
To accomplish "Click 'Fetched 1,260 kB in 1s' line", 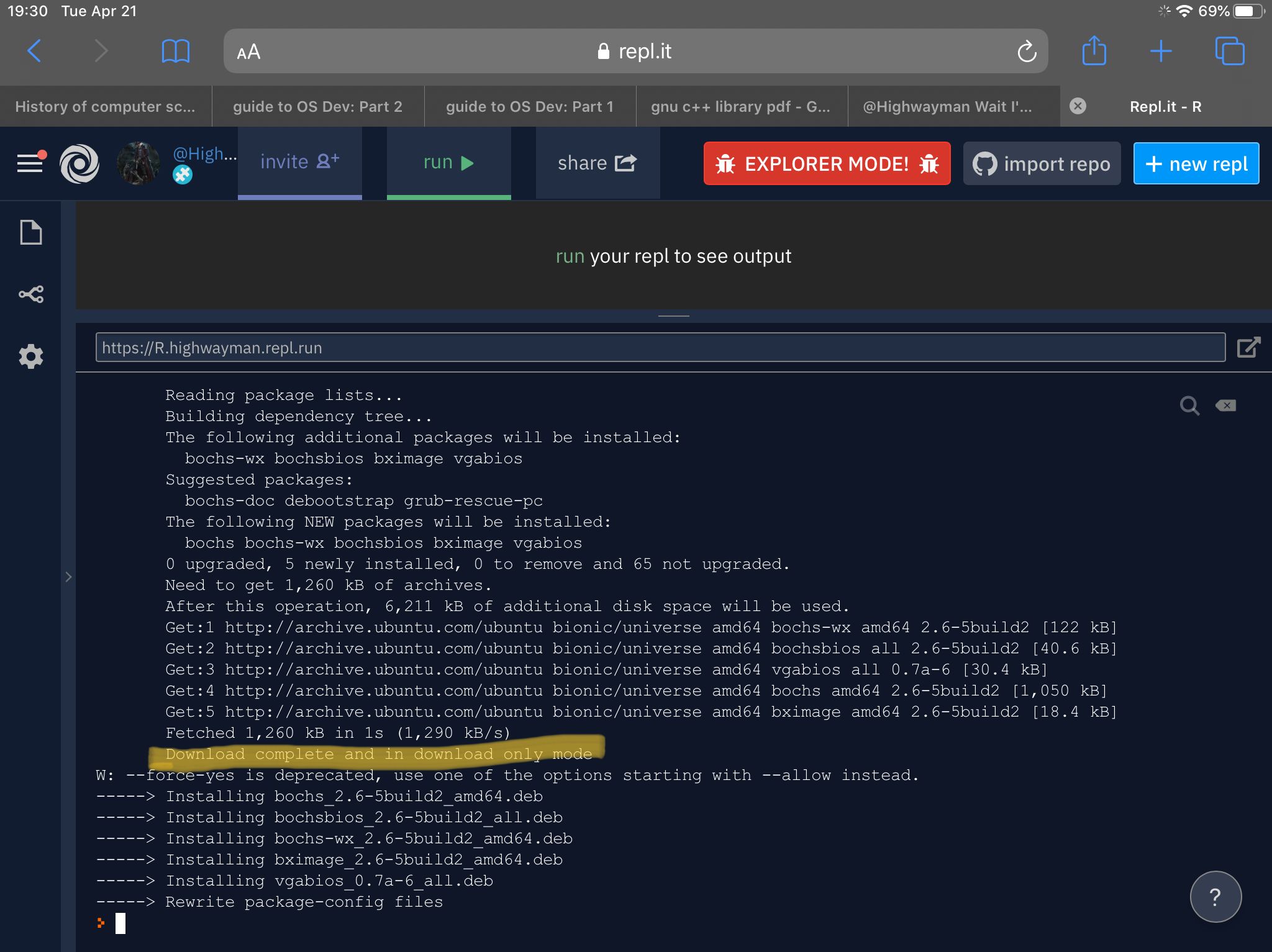I will pyautogui.click(x=337, y=733).
